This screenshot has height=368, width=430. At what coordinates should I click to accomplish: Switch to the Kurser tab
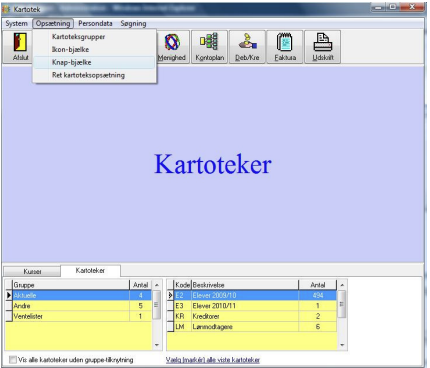(32, 271)
